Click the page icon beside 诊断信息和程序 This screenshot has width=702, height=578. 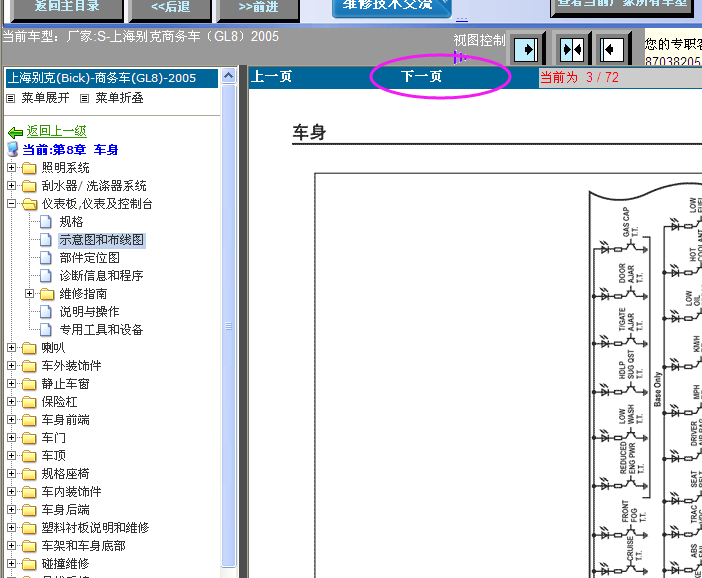point(46,275)
